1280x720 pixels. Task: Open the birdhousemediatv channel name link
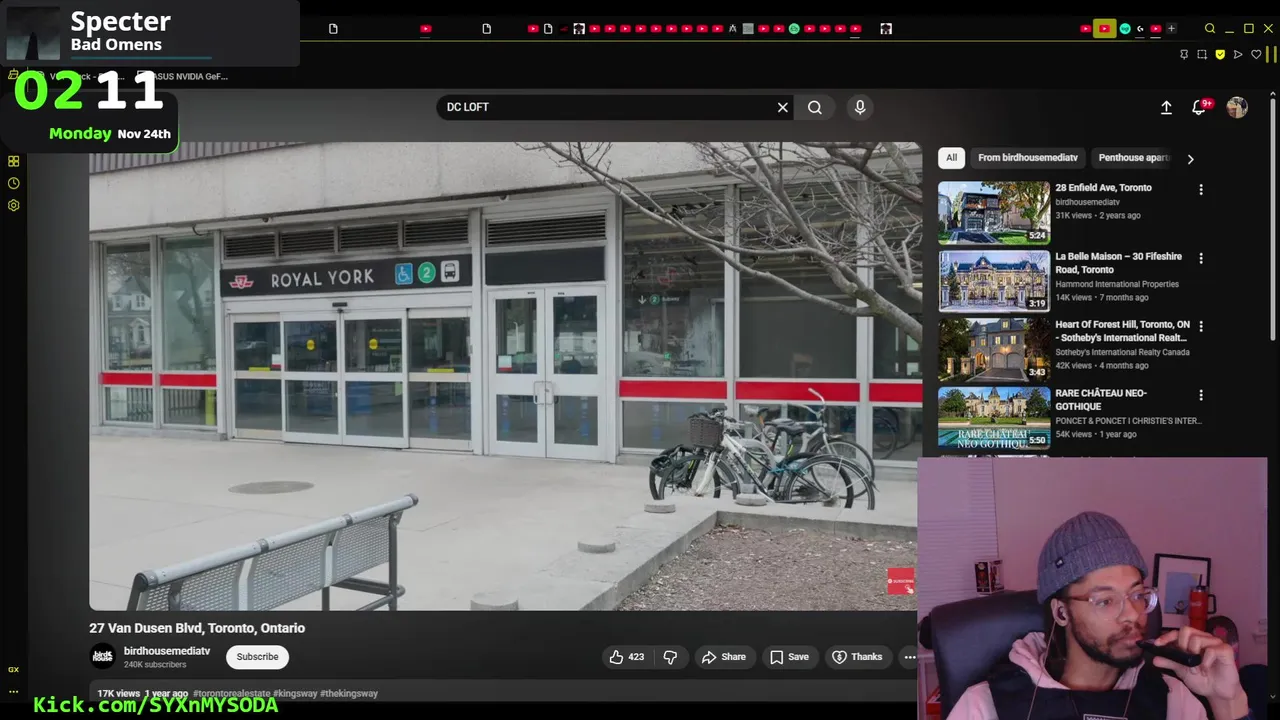click(167, 651)
